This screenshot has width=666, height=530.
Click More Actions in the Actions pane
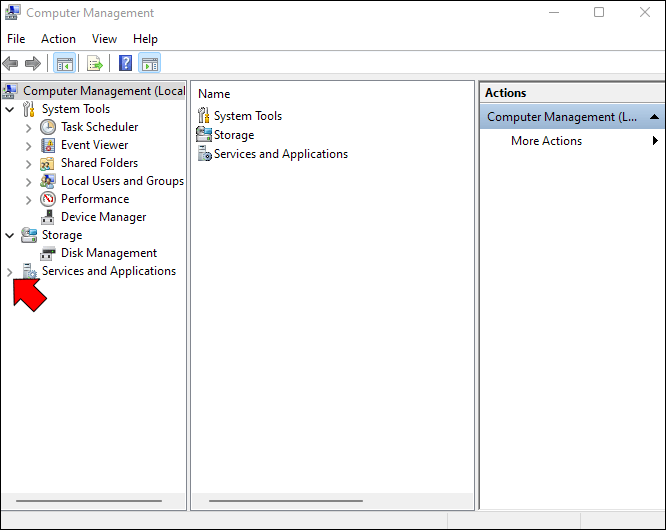coord(546,141)
